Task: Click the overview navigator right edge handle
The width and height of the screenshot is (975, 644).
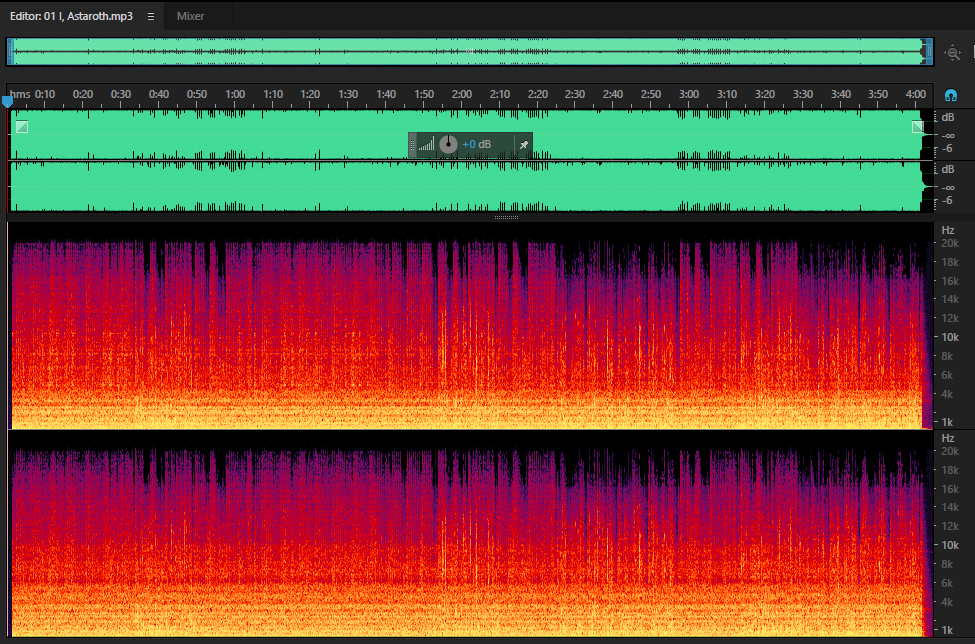Action: click(929, 52)
